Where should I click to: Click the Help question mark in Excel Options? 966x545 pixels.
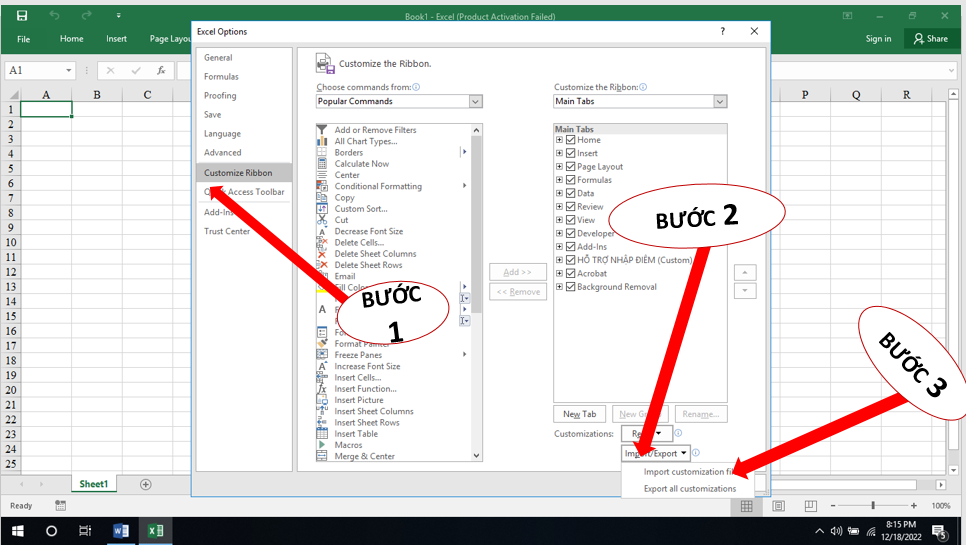point(723,32)
